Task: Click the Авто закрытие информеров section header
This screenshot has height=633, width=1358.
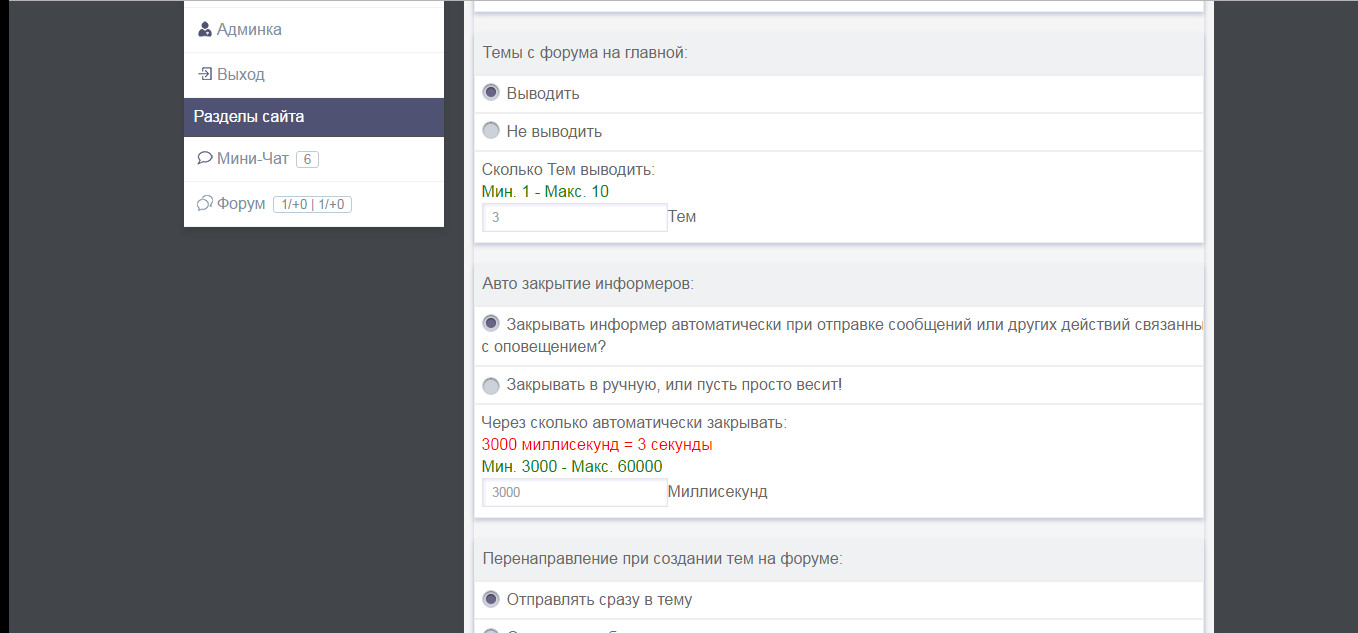Action: click(x=587, y=284)
